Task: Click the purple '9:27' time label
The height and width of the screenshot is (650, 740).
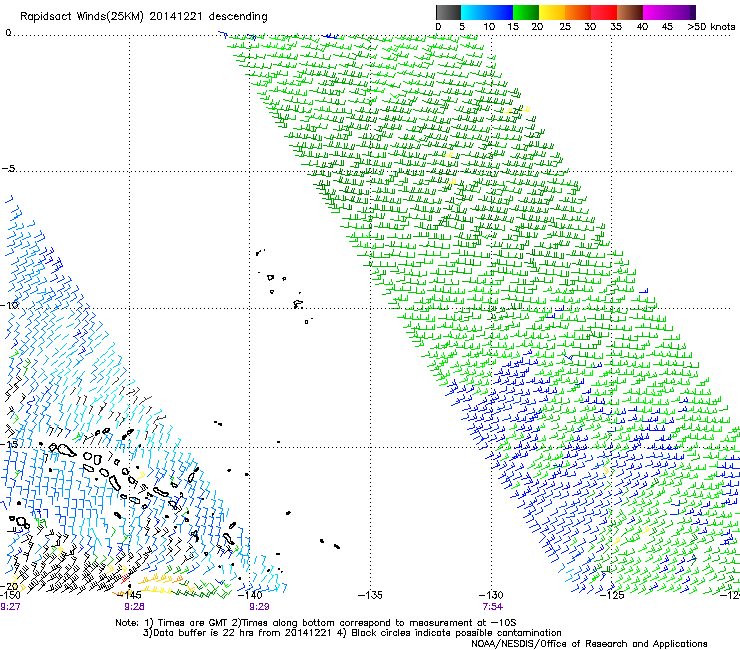Action: tap(10, 607)
